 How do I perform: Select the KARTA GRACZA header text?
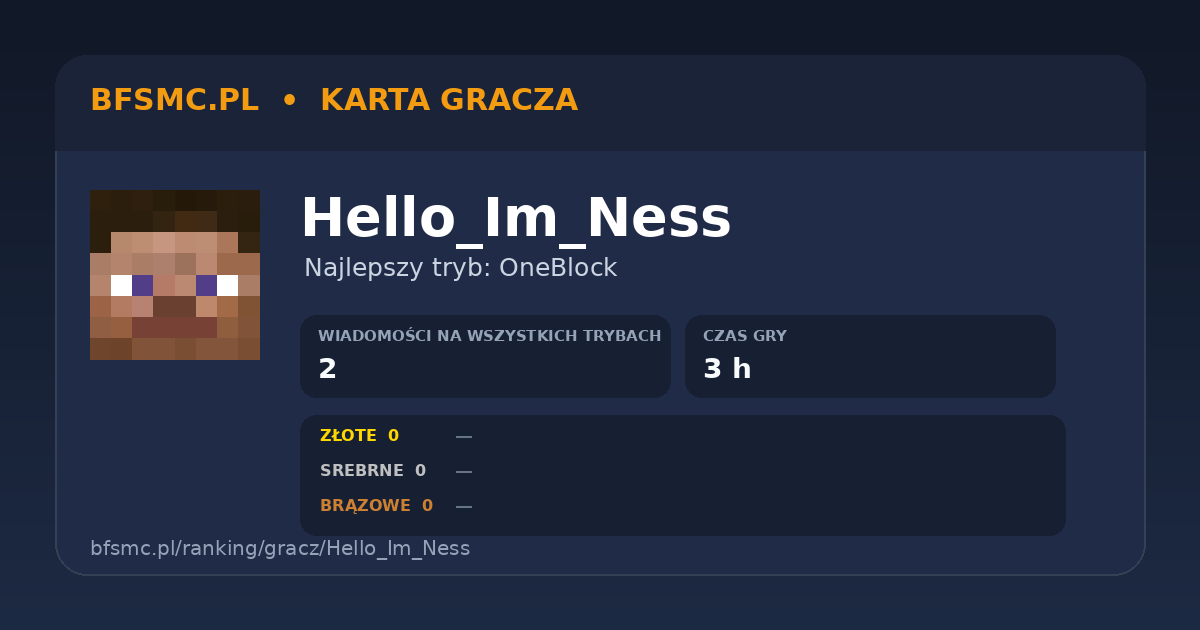[x=449, y=101]
